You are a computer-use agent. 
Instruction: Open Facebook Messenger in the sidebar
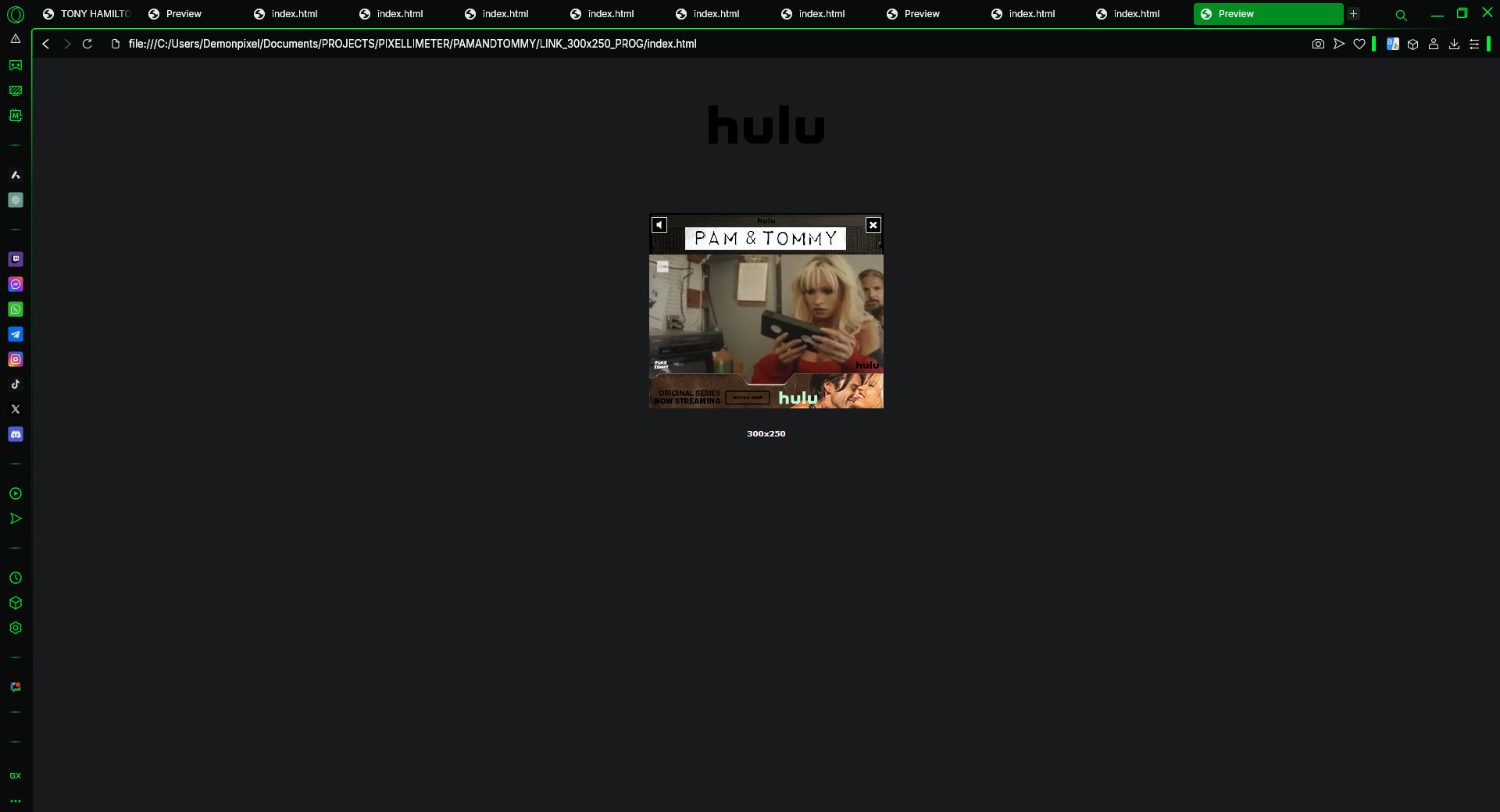16,284
